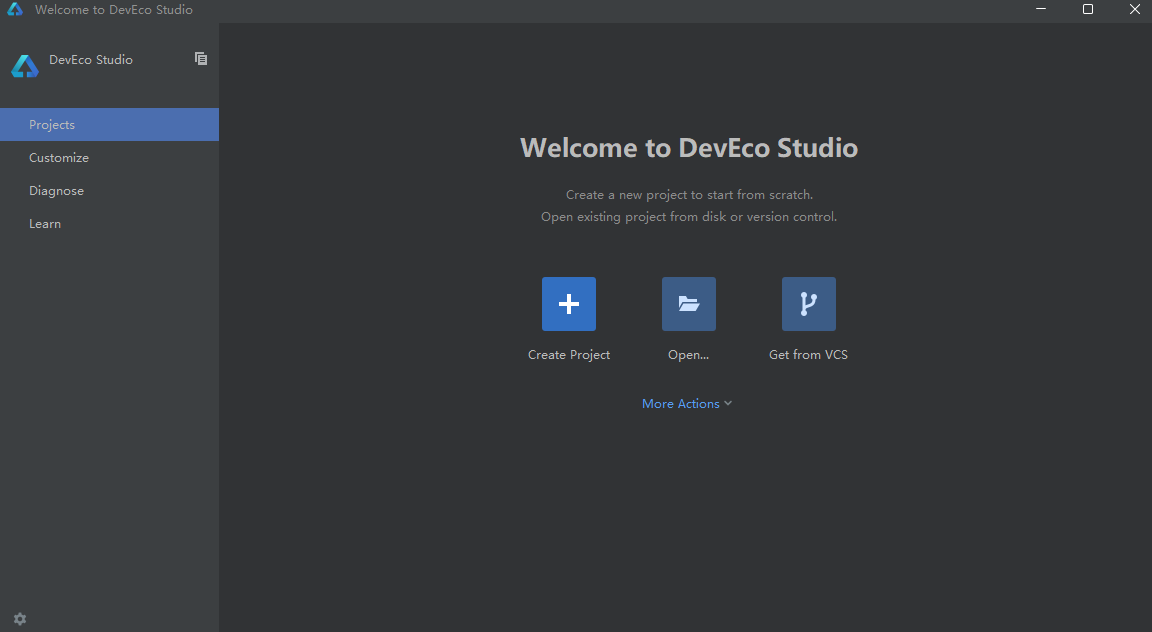Click the window minimize control

[1040, 9]
